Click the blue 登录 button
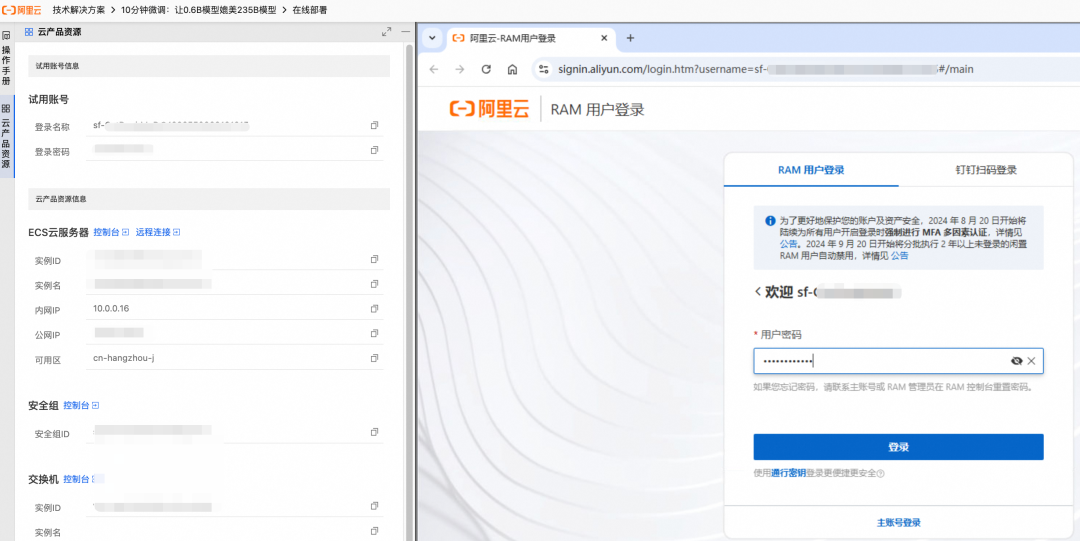This screenshot has width=1080, height=541. (x=898, y=447)
